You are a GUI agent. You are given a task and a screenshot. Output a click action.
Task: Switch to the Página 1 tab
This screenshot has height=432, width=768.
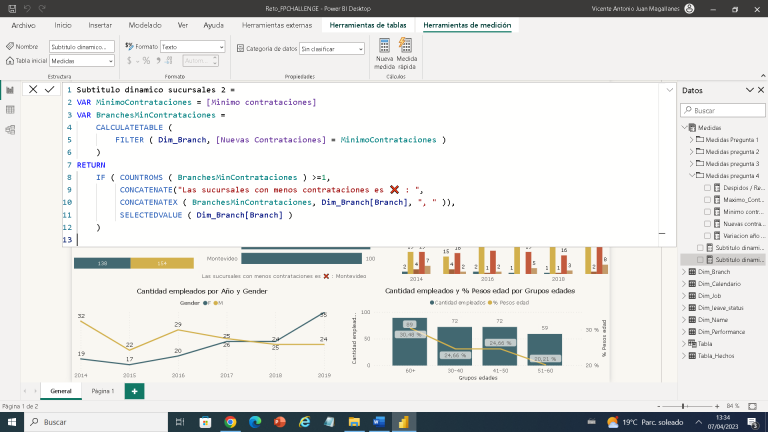point(103,391)
